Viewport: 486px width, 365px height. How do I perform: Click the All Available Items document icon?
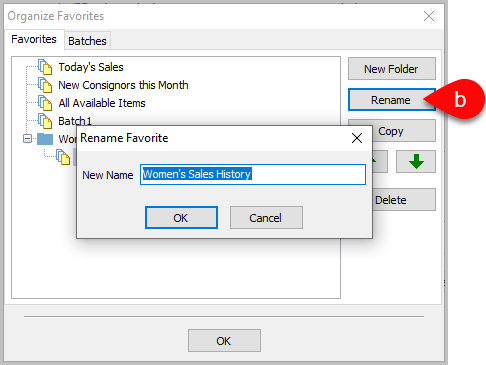[x=45, y=103]
